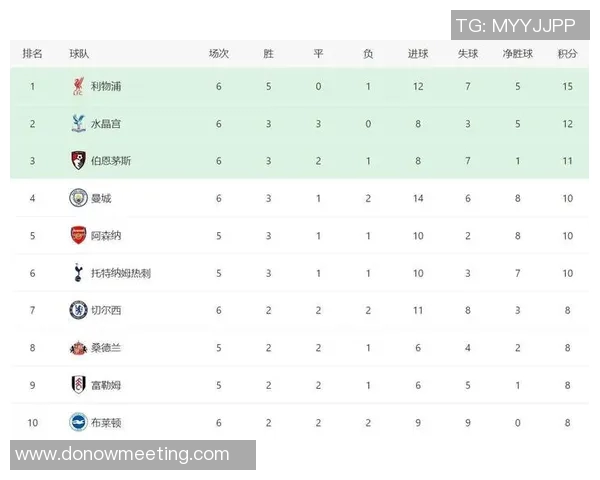
Task: Open the 布莱顿 team name link
Action: pos(106,422)
